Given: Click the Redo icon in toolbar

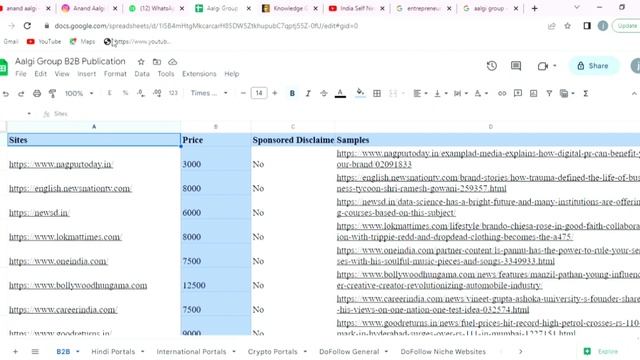Looking at the screenshot, I should 21,93.
